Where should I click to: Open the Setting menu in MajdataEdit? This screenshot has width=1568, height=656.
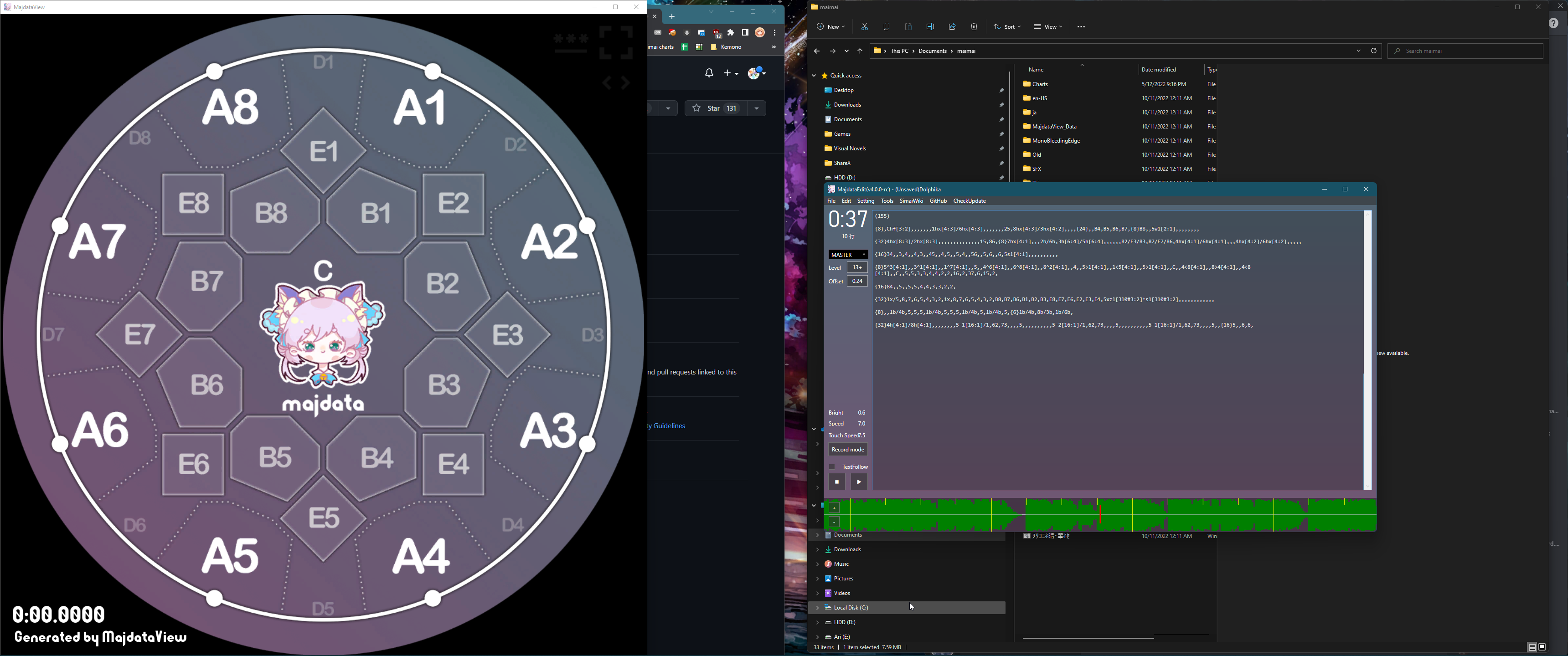coord(865,201)
